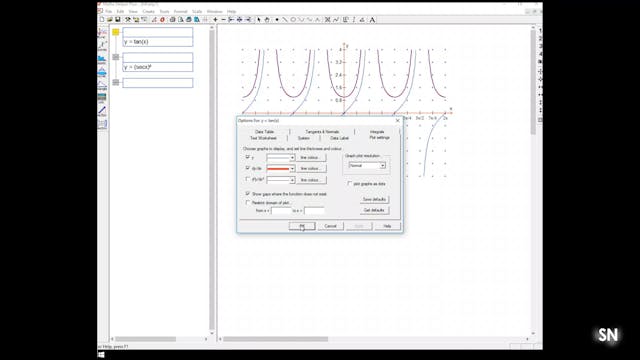Enable the d²y/dx² graph checkbox
This screenshot has width=640, height=360.
click(x=247, y=179)
